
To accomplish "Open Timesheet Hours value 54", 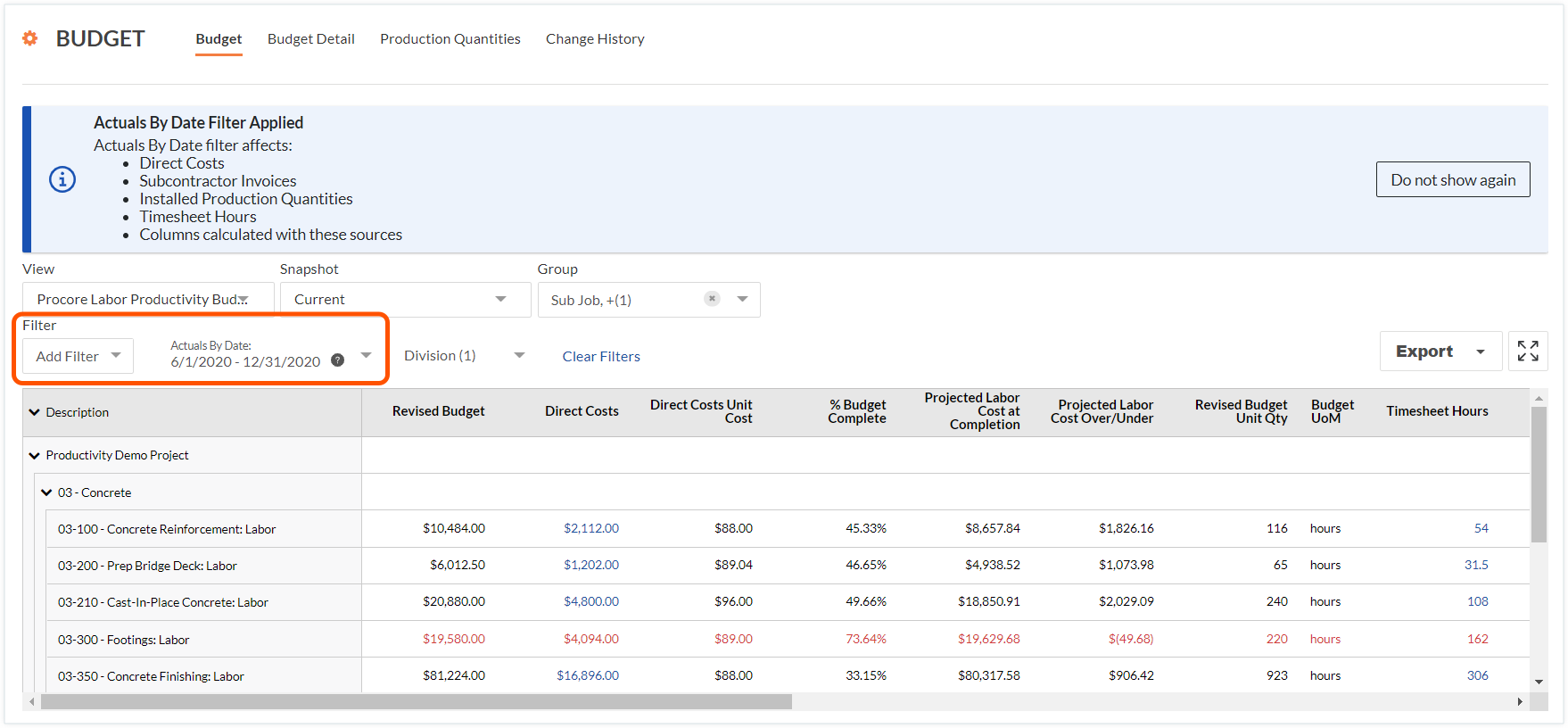I will [x=1481, y=528].
